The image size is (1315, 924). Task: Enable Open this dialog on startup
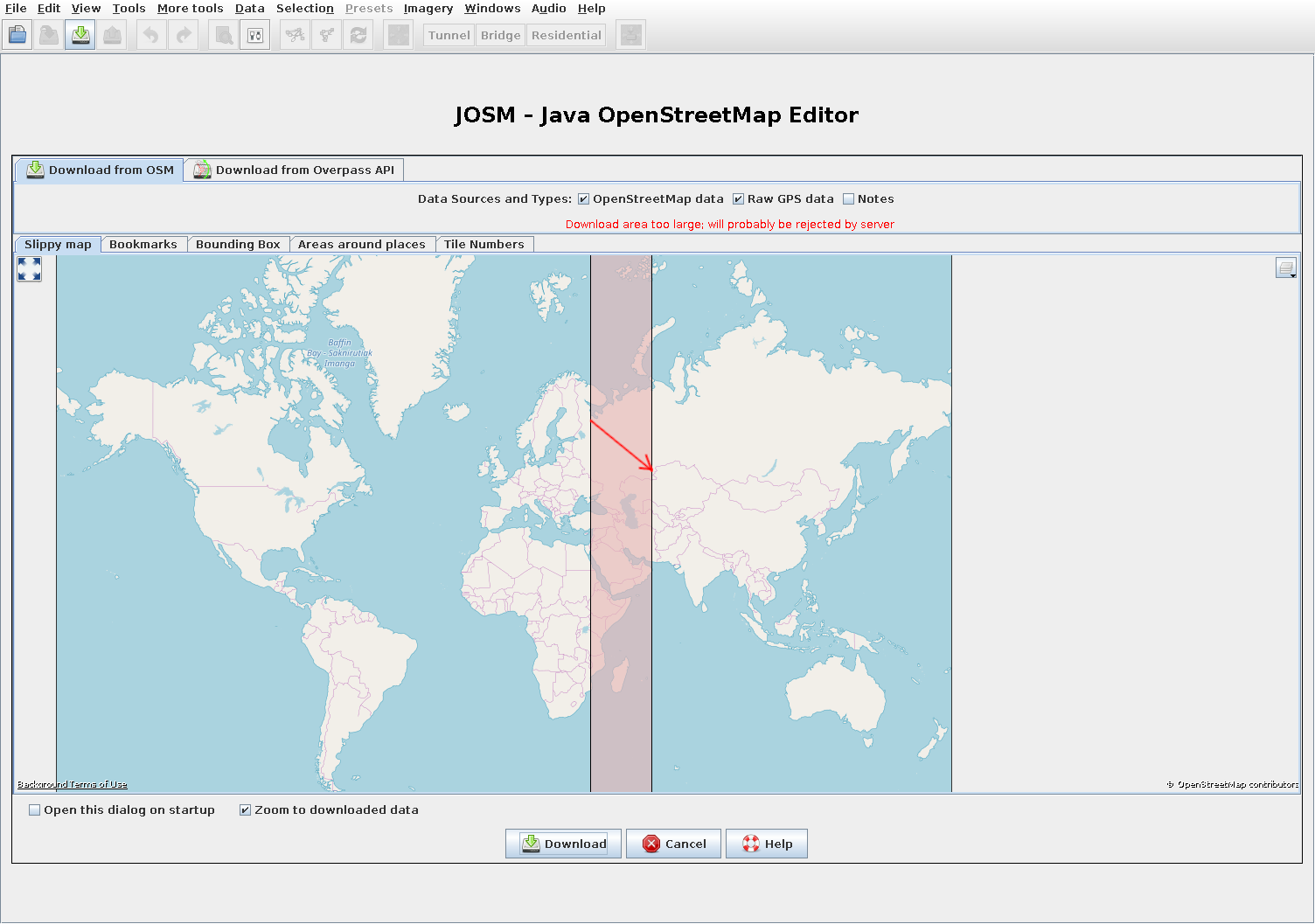point(35,810)
